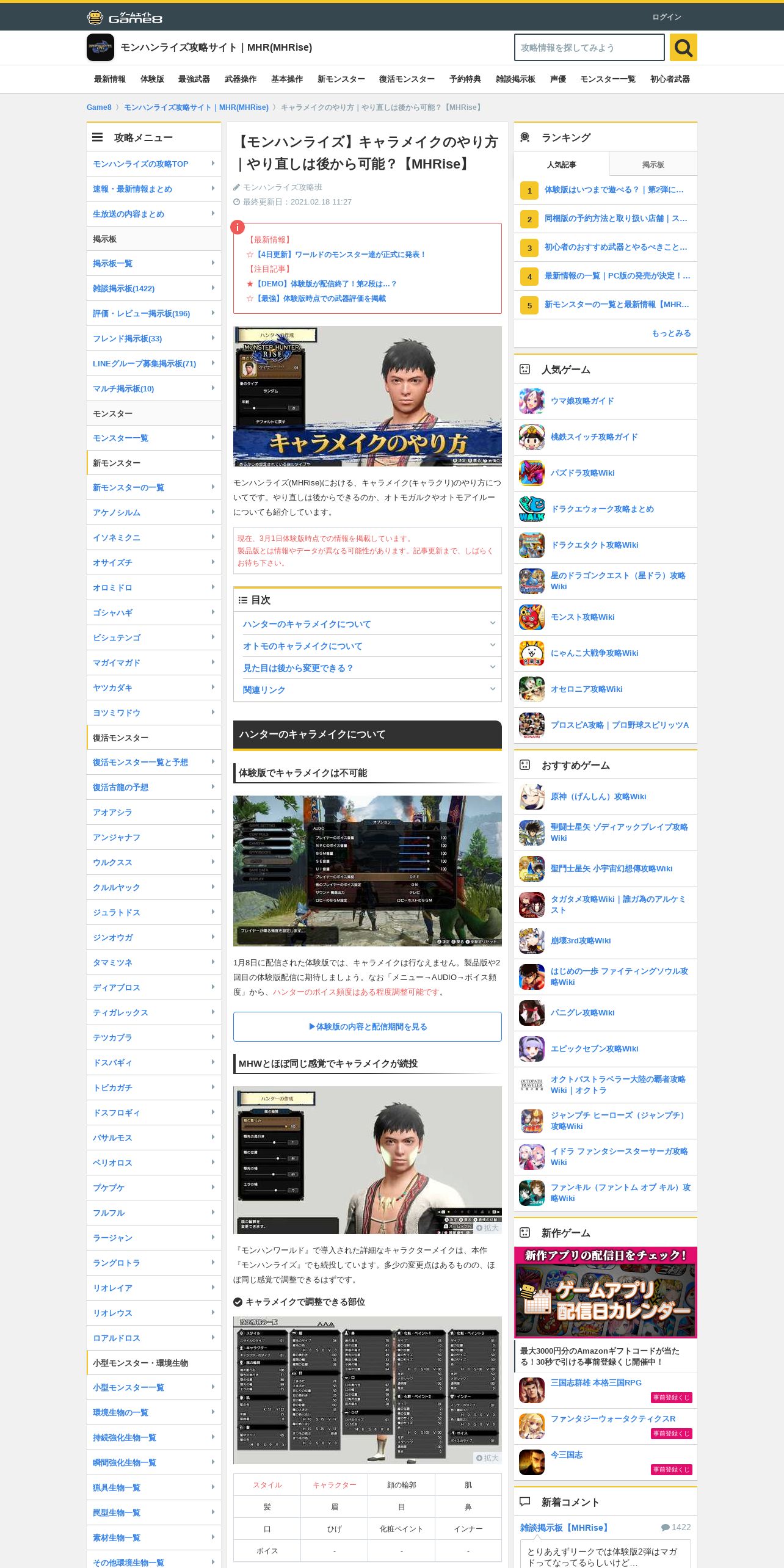Open 雑談掲示板 in the top navigation
This screenshot has width=784, height=1568.
tap(515, 79)
